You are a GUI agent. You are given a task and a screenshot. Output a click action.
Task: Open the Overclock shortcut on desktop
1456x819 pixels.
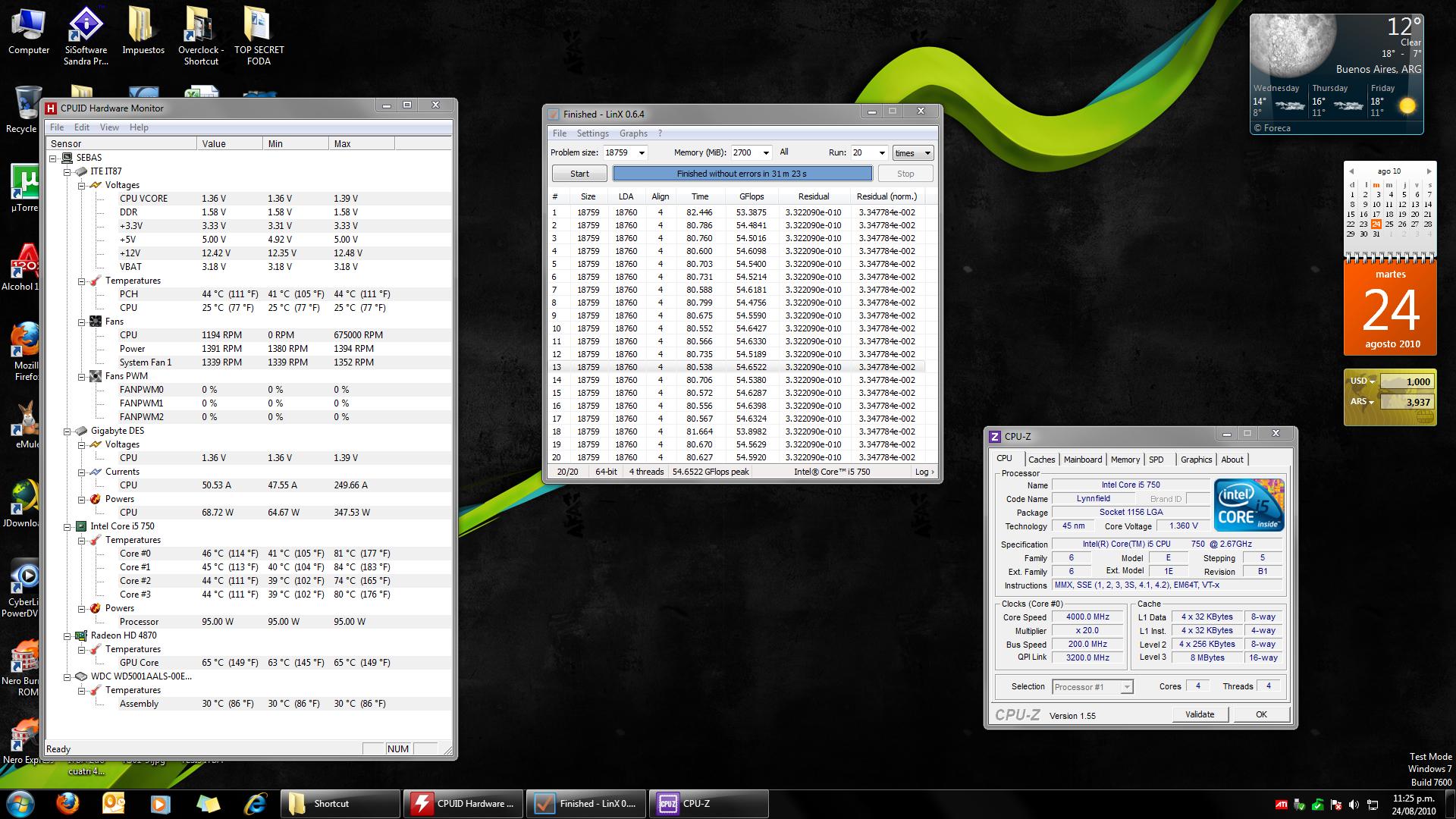(x=200, y=36)
